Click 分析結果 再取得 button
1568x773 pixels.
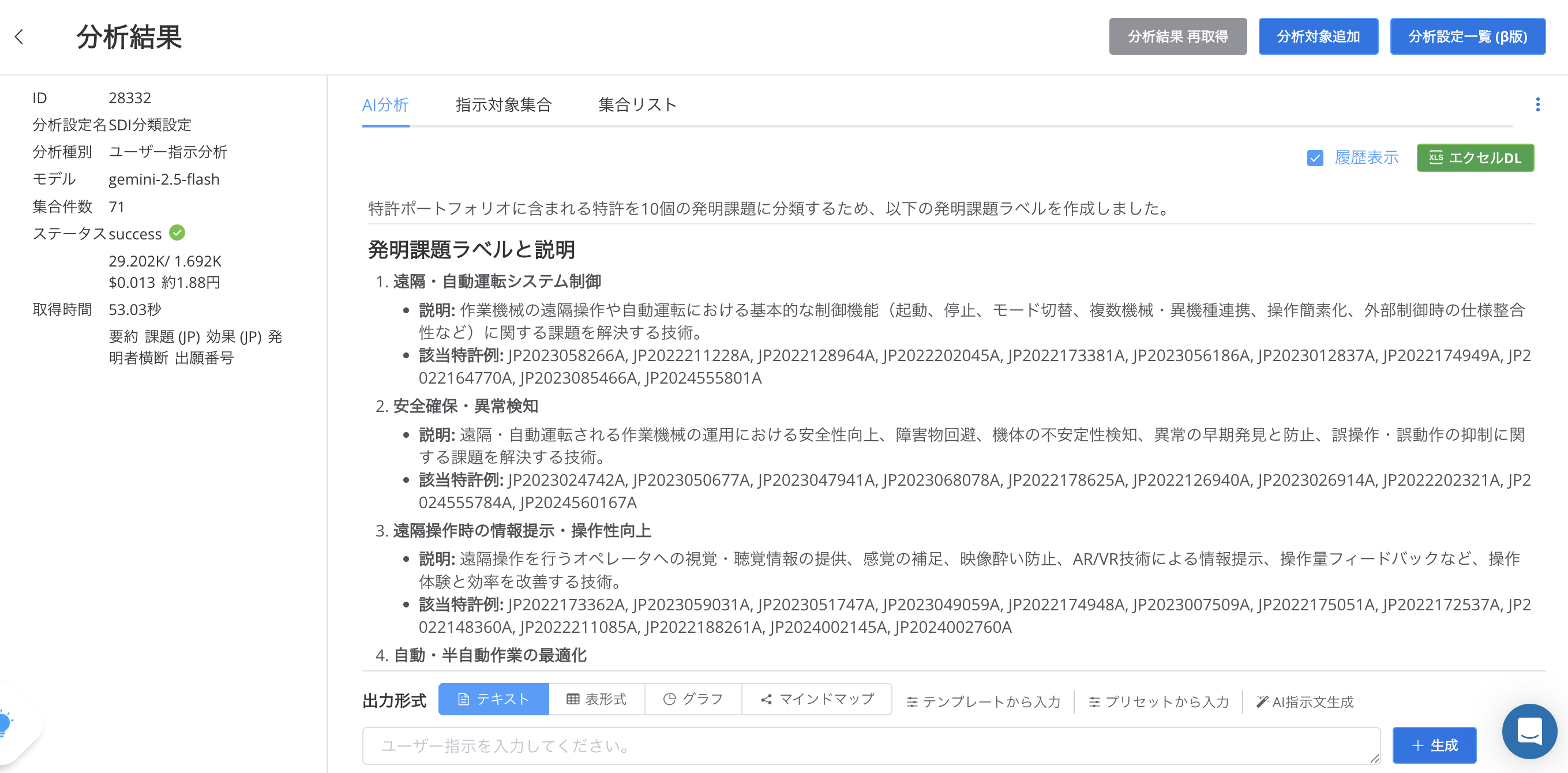point(1177,36)
